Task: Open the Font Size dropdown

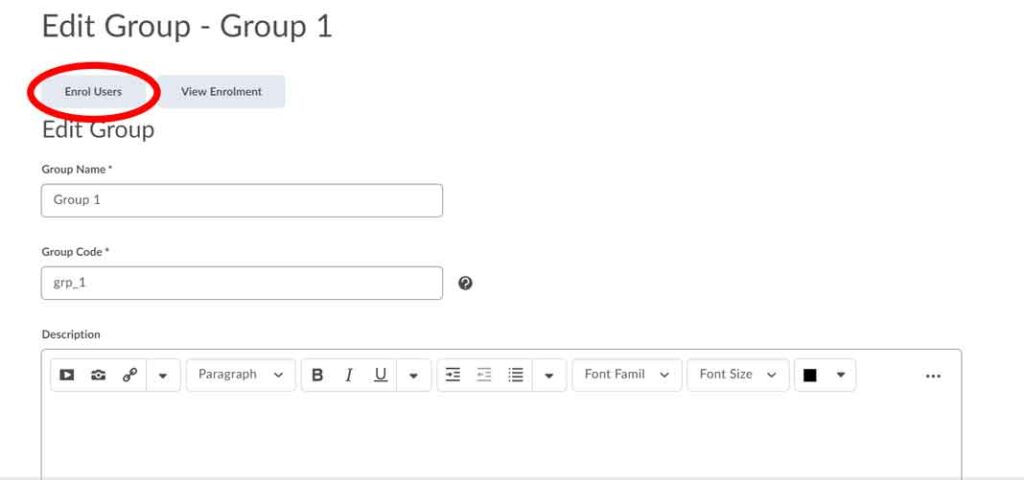Action: [x=738, y=375]
